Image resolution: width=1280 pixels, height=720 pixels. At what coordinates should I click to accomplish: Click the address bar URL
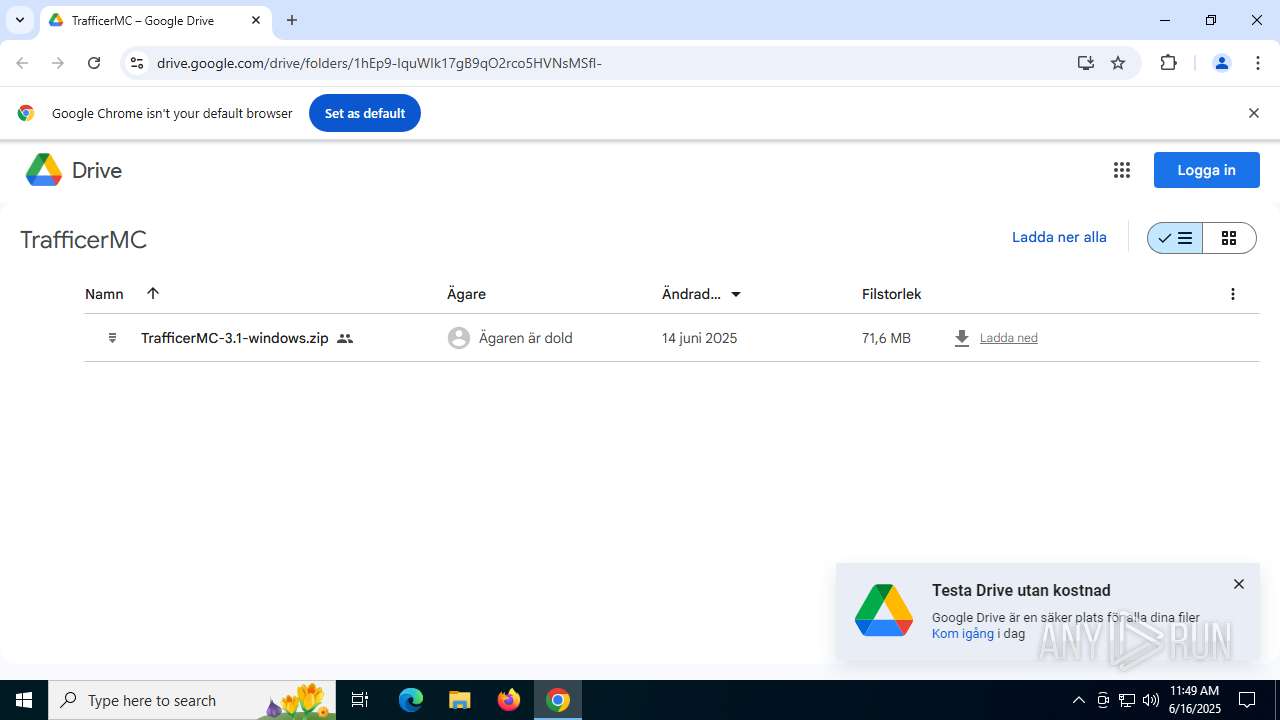click(379, 63)
